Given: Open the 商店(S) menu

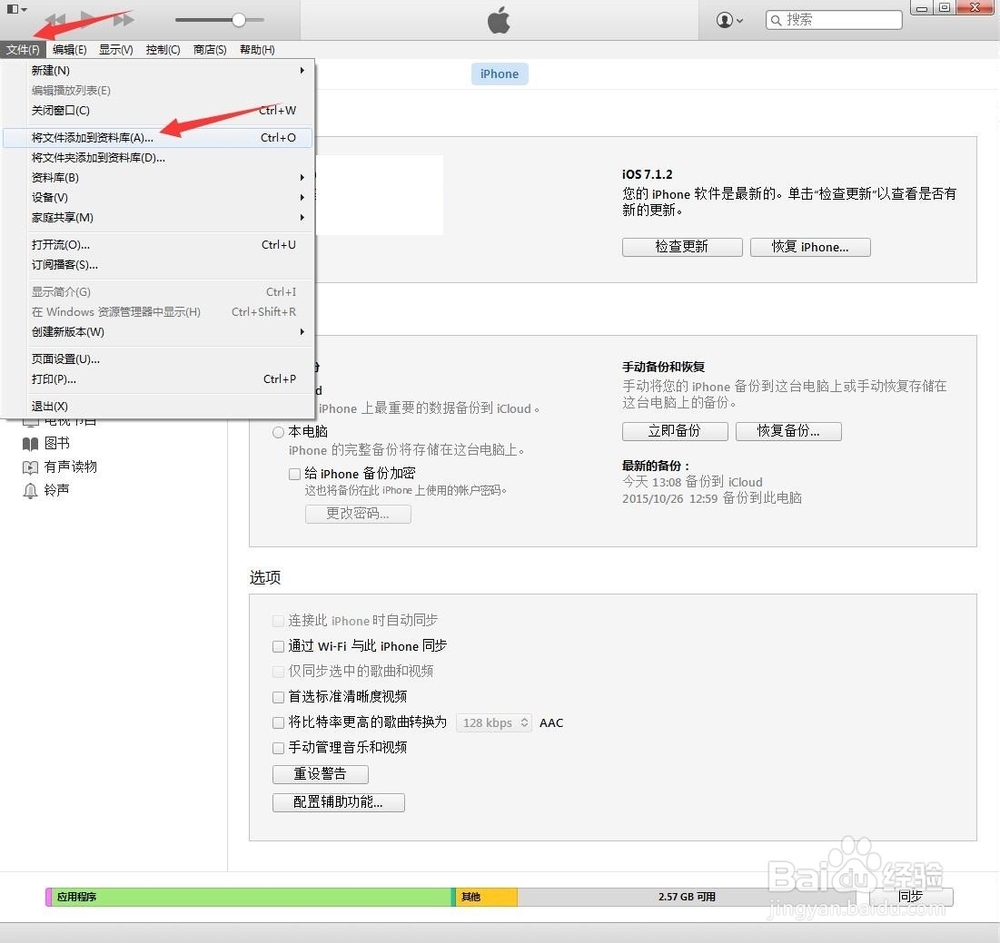Looking at the screenshot, I should tap(210, 50).
